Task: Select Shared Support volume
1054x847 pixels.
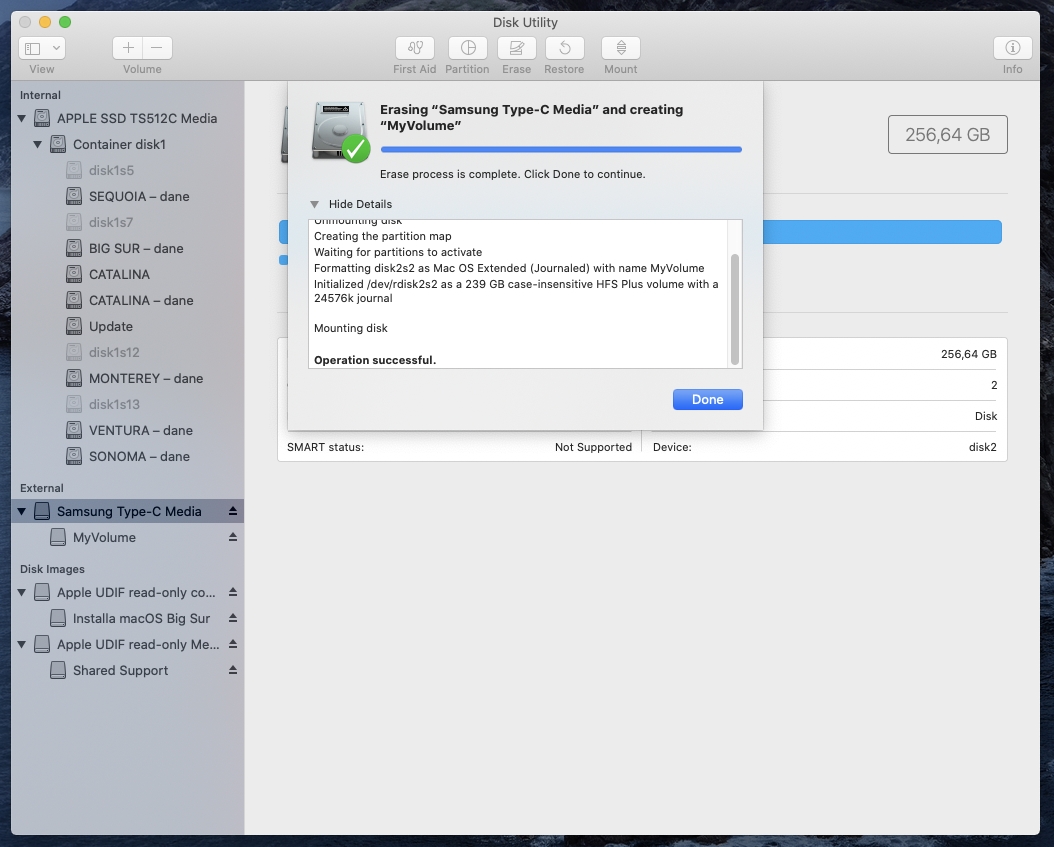Action: (128, 670)
